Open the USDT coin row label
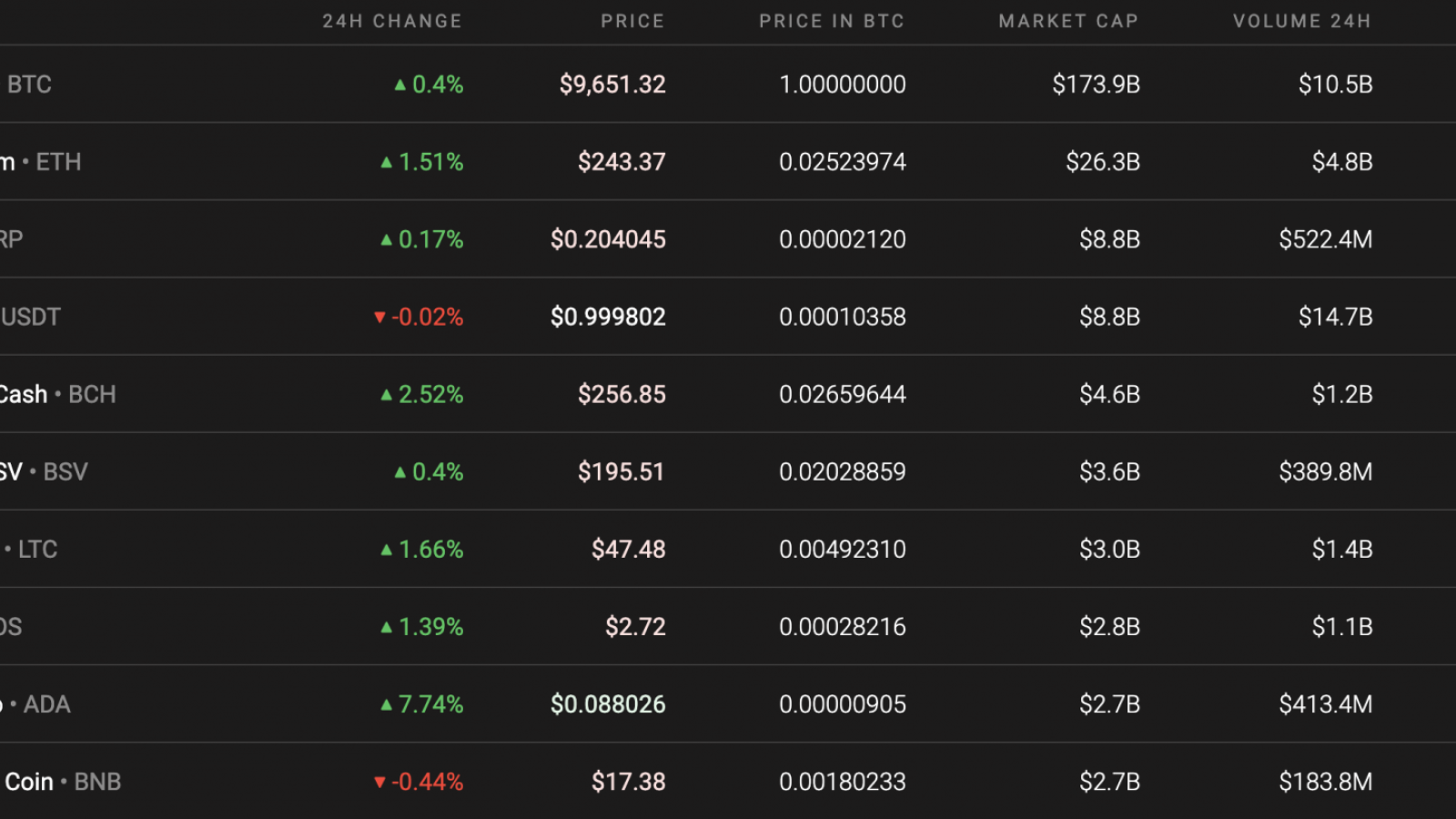Viewport: 1456px width, 819px height. pos(31,317)
